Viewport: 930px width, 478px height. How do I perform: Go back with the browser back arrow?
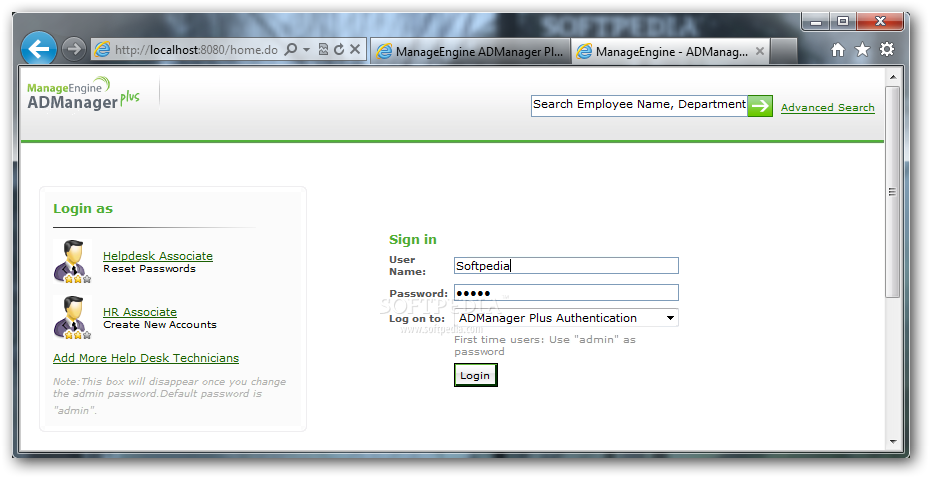point(39,49)
